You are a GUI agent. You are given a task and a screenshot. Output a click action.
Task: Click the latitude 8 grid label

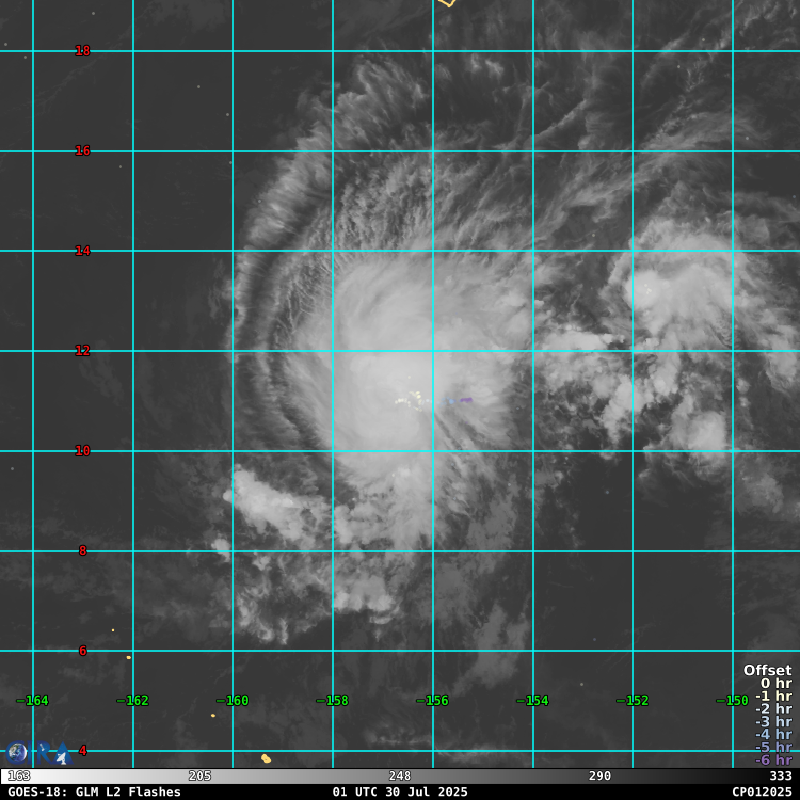point(83,551)
